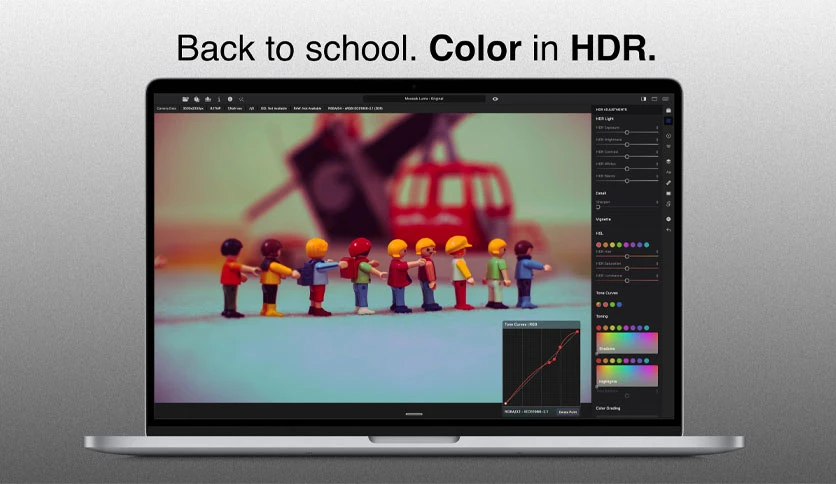Select the top-right tone curve point
Viewport: 836px width, 484px height.
577,332
